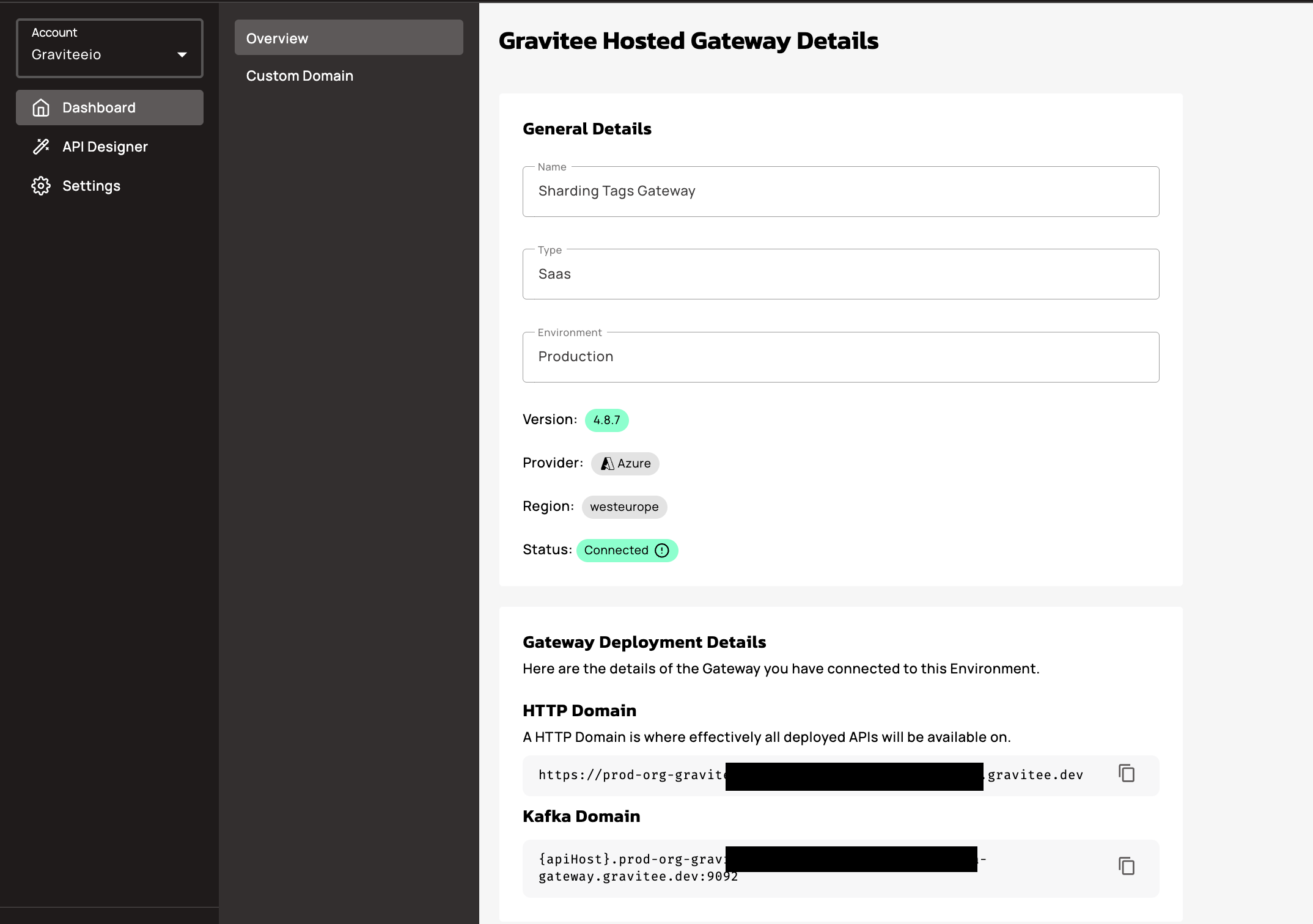Viewport: 1313px width, 924px height.
Task: Copy the Kafka Domain address
Action: click(x=1127, y=867)
